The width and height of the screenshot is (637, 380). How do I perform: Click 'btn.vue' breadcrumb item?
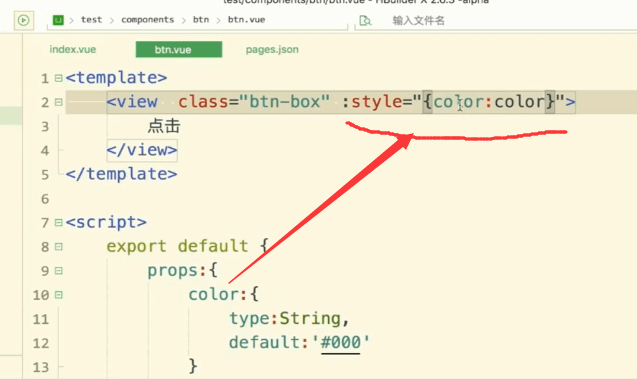pyautogui.click(x=246, y=20)
